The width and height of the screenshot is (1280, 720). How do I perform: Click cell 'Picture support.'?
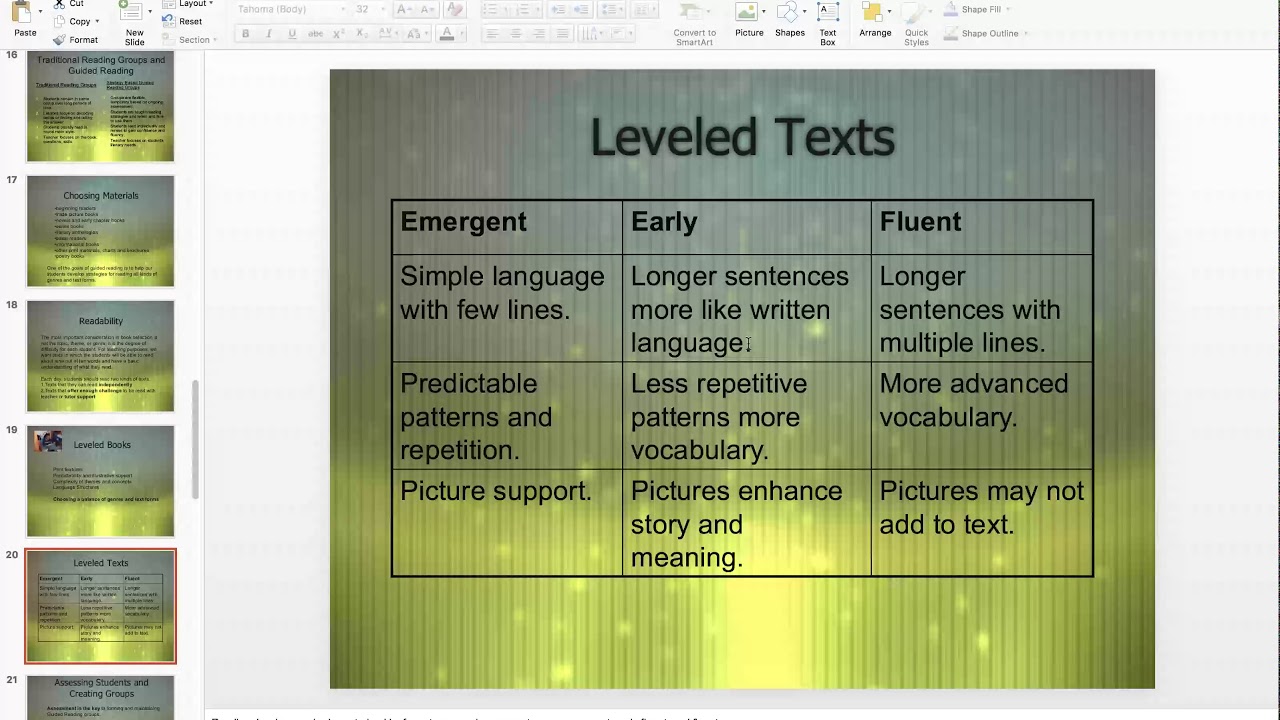[506, 522]
